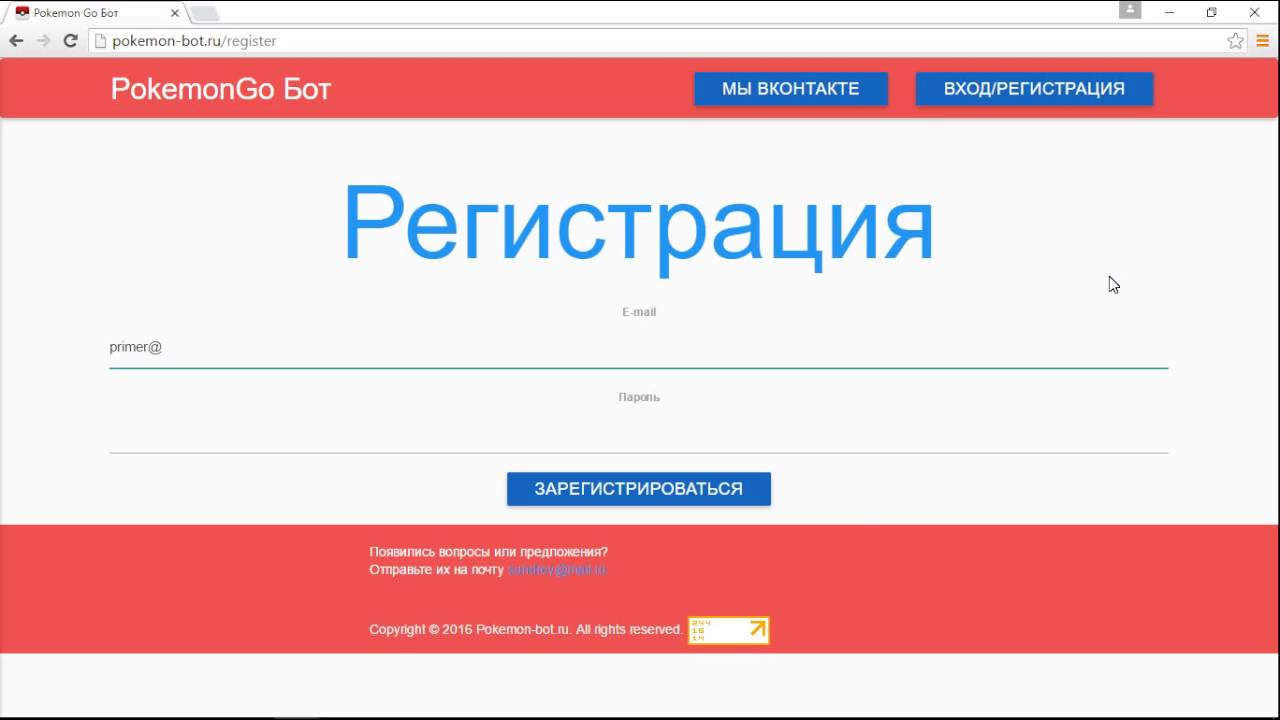The height and width of the screenshot is (720, 1280).
Task: Minimize the browser window
Action: (1170, 12)
